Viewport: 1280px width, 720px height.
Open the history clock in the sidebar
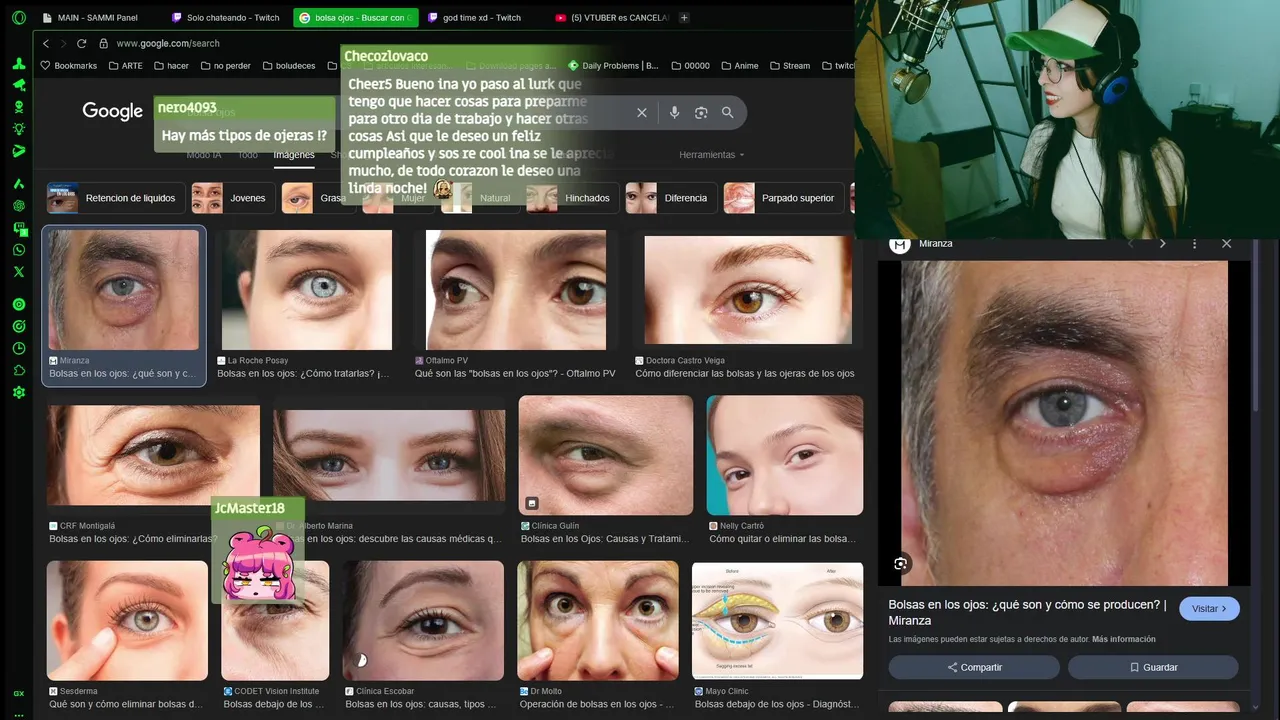click(x=19, y=348)
